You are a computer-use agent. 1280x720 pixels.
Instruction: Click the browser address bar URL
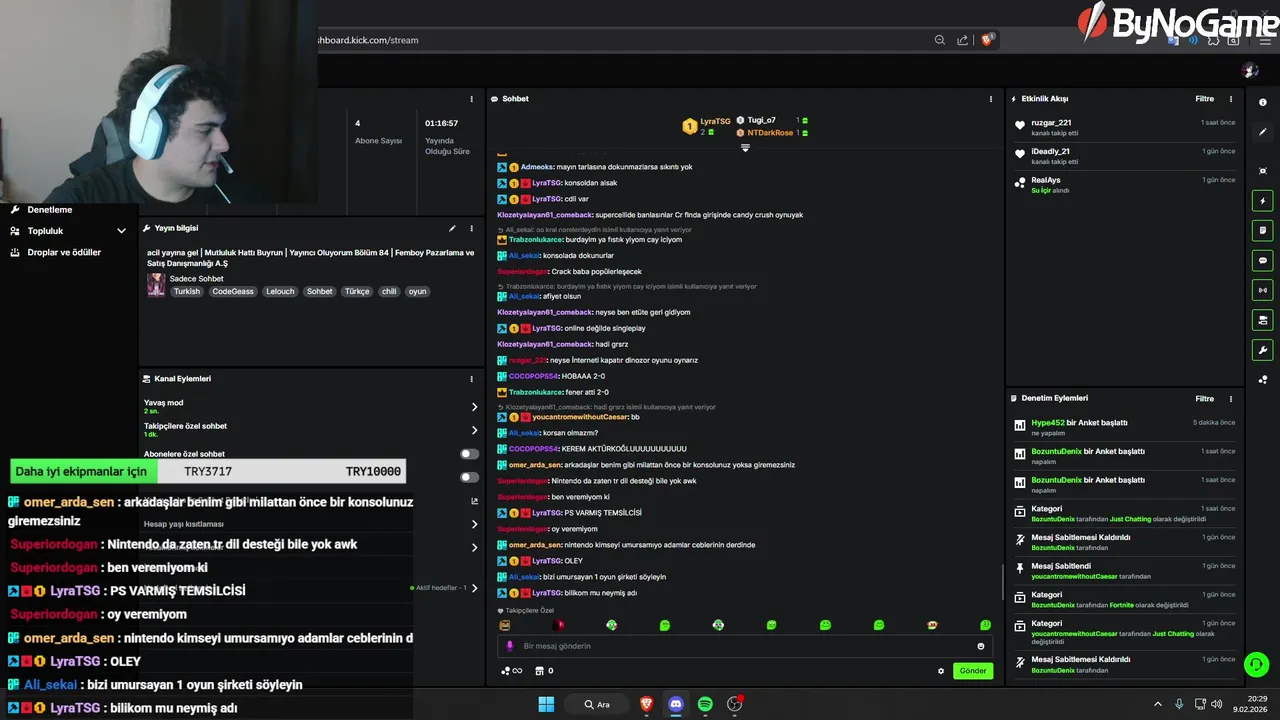368,40
